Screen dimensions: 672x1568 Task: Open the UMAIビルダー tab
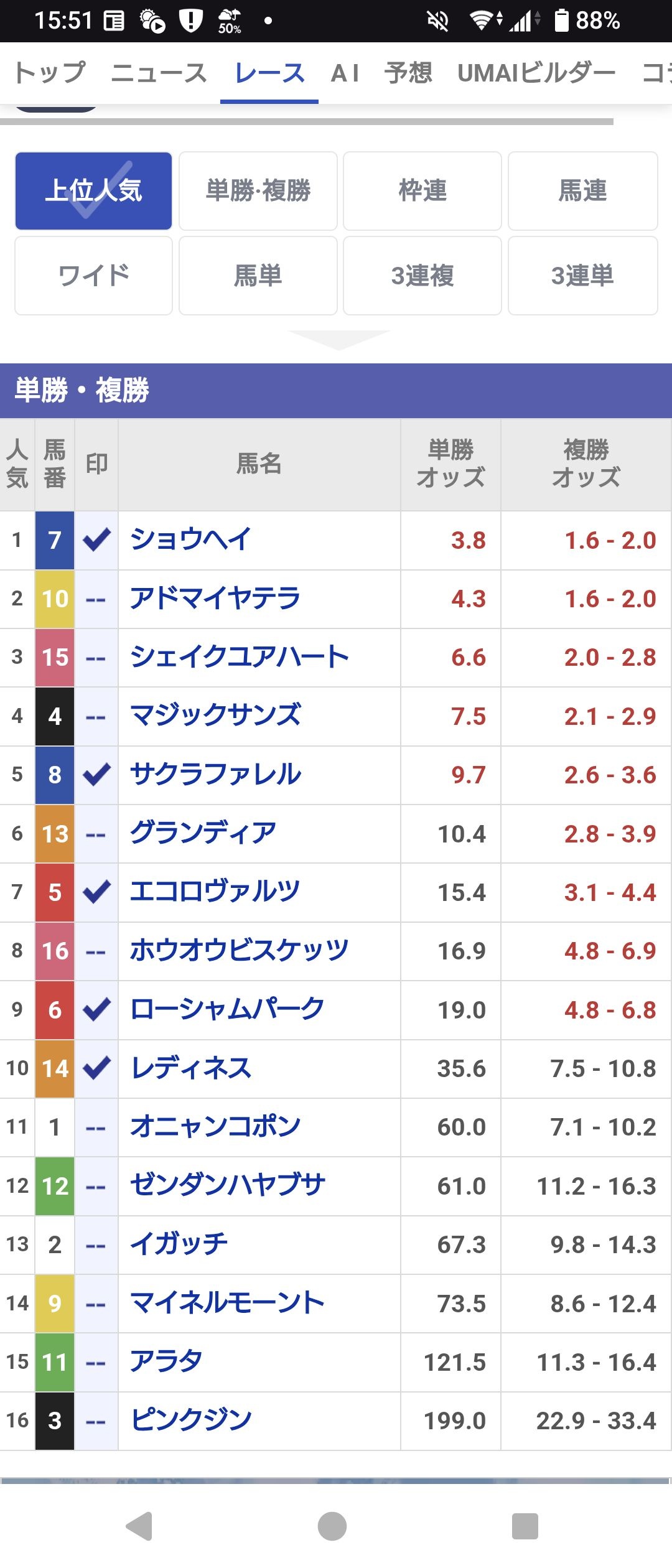click(x=536, y=73)
